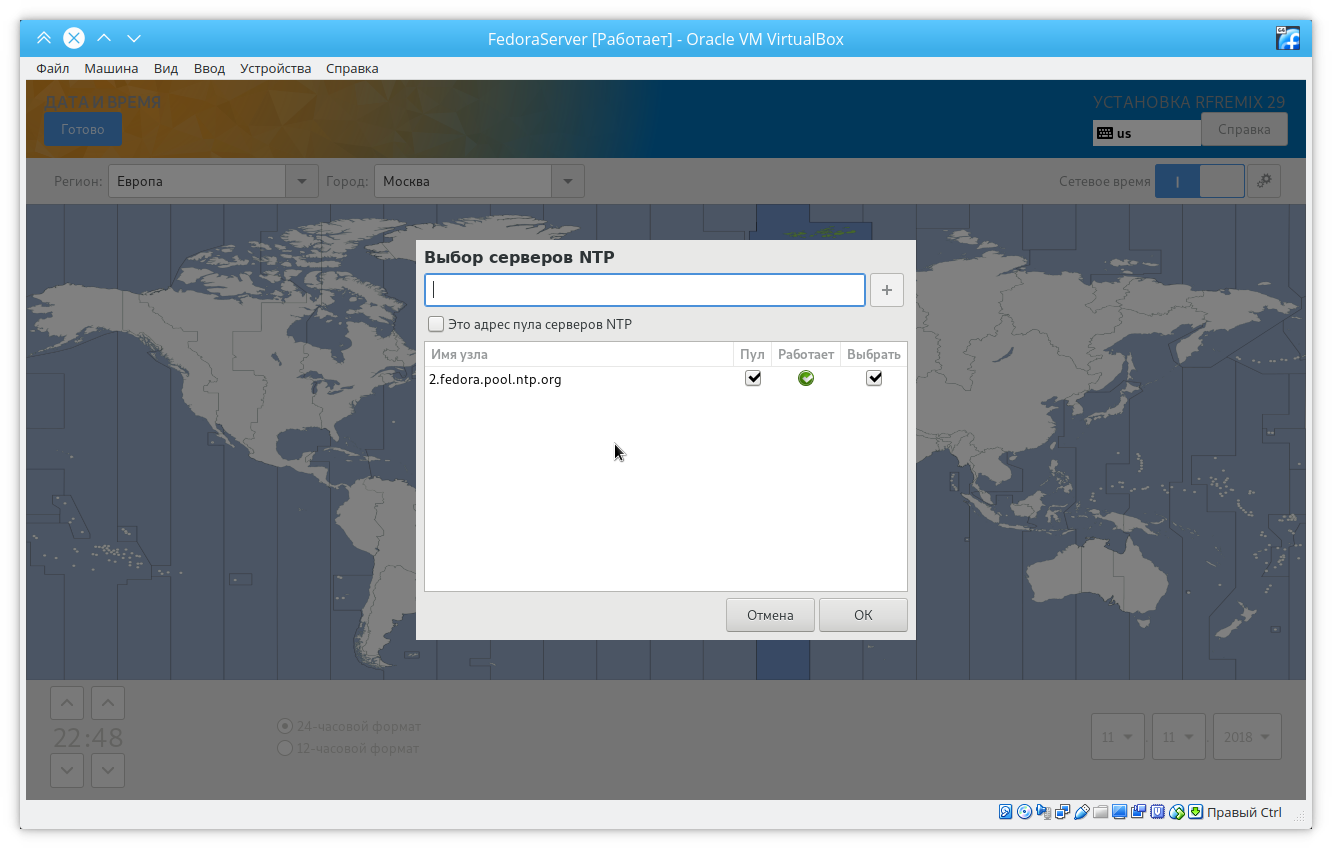1332x849 pixels.
Task: Click the display status bar icon
Action: coord(1119,812)
